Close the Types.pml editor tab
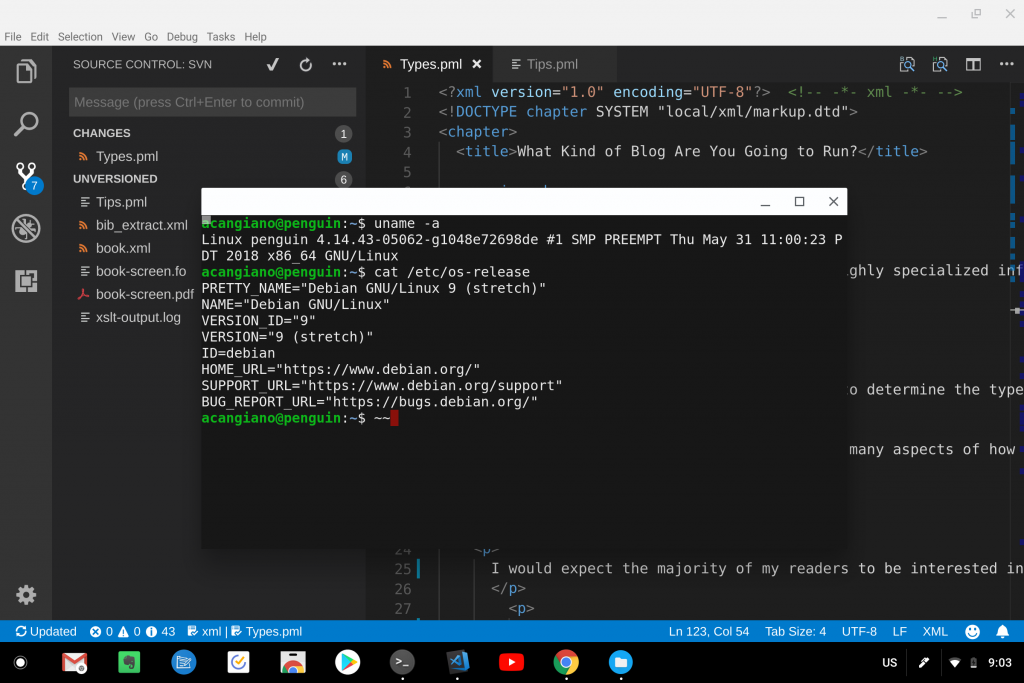 (x=477, y=64)
